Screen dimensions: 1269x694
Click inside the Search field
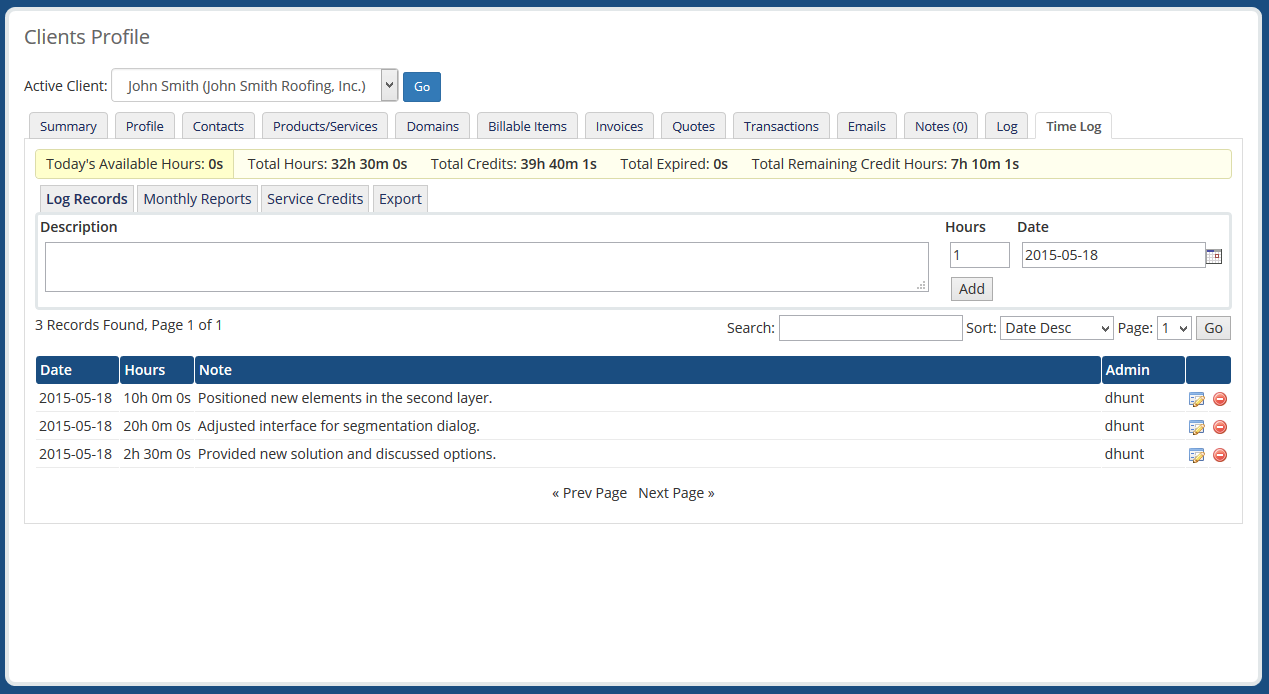tap(870, 327)
